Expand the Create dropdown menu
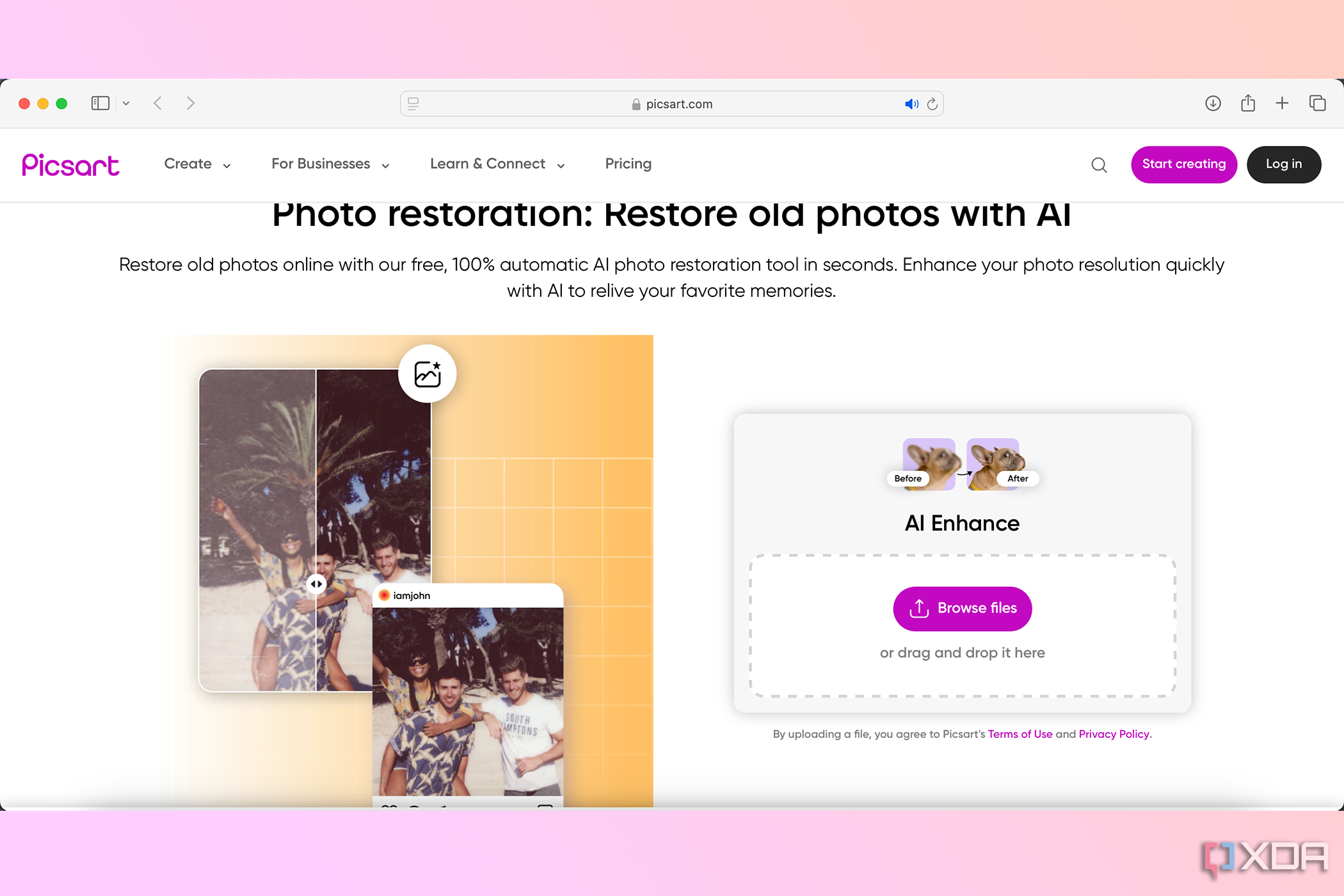The height and width of the screenshot is (896, 1344). click(x=197, y=164)
